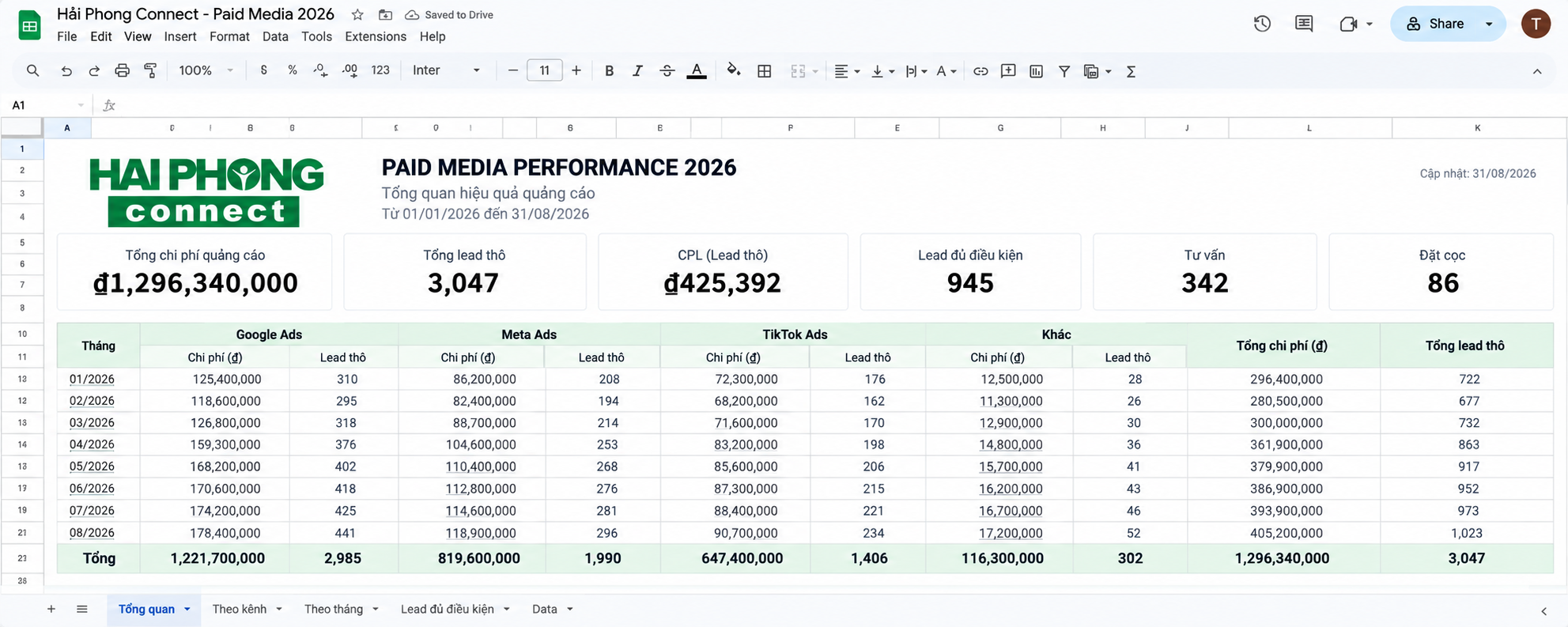Click the font size field 11
The height and width of the screenshot is (627, 1568).
(x=544, y=70)
